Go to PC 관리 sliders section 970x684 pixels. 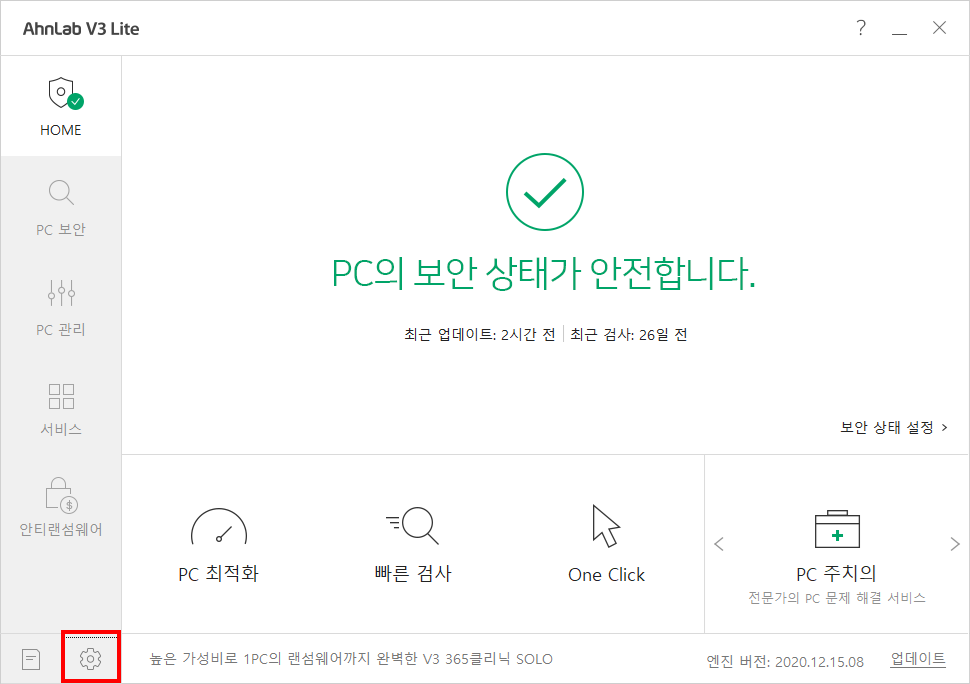pos(61,307)
